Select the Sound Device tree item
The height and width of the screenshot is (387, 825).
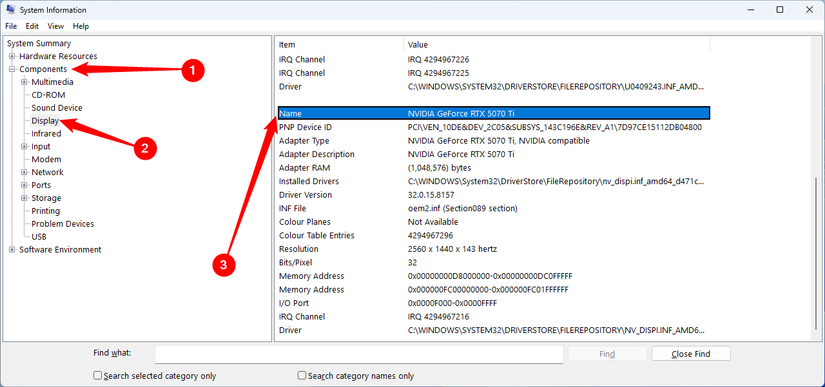click(x=57, y=108)
